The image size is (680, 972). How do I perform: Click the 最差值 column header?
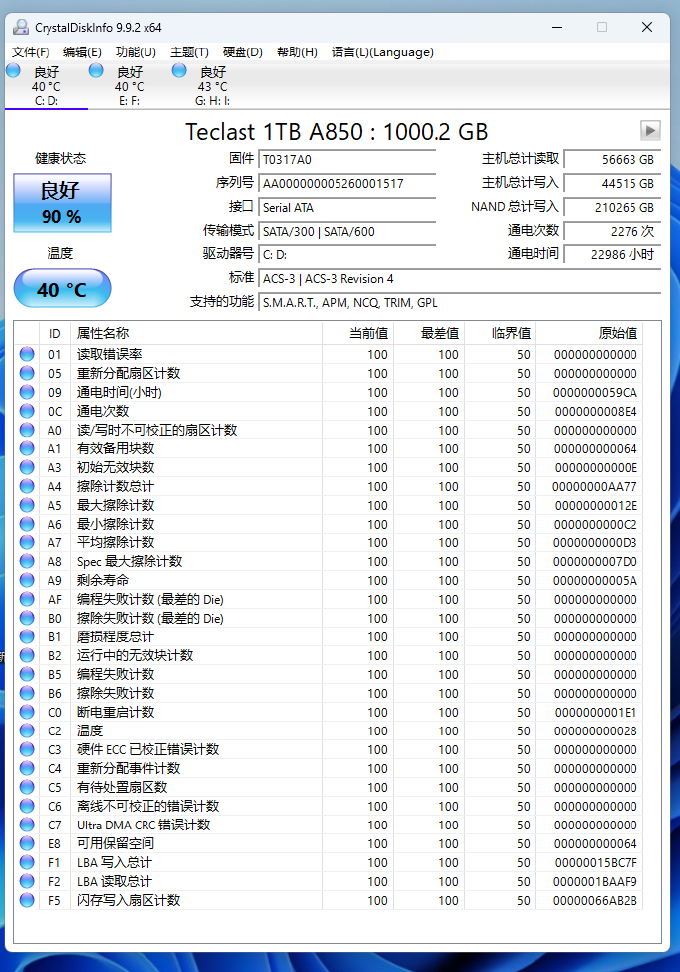430,334
